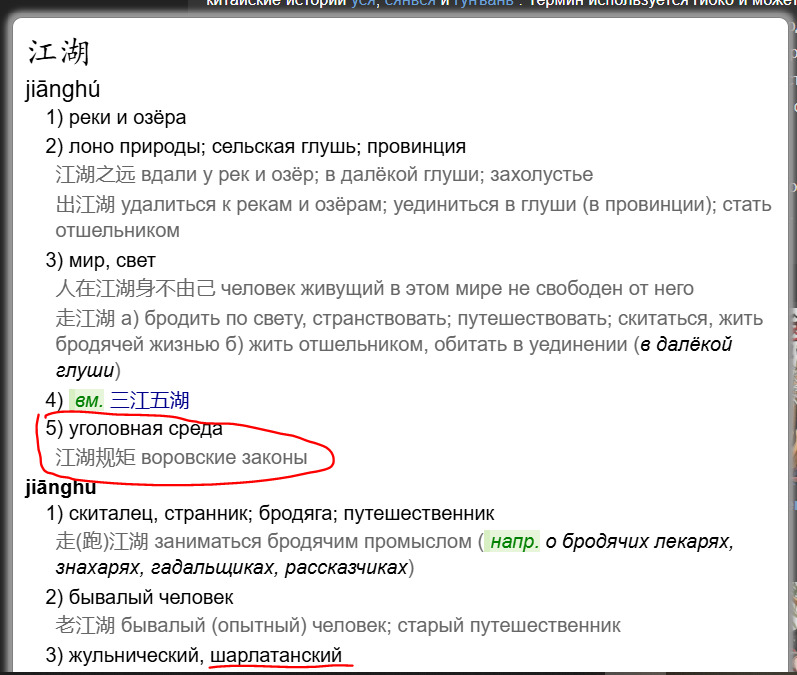Image resolution: width=797 pixels, height=675 pixels.
Task: Click the green "вм." abbreviation label
Action: [87, 402]
